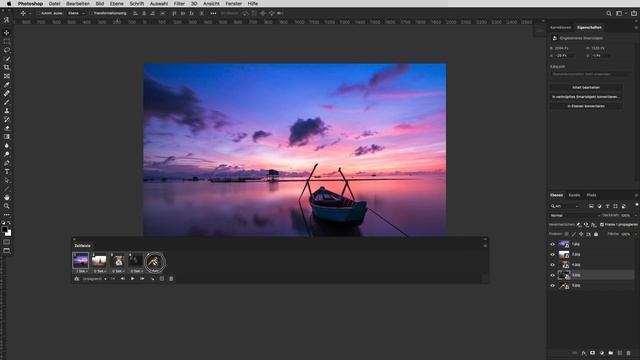
Task: Select the Lasso tool
Action: click(7, 50)
